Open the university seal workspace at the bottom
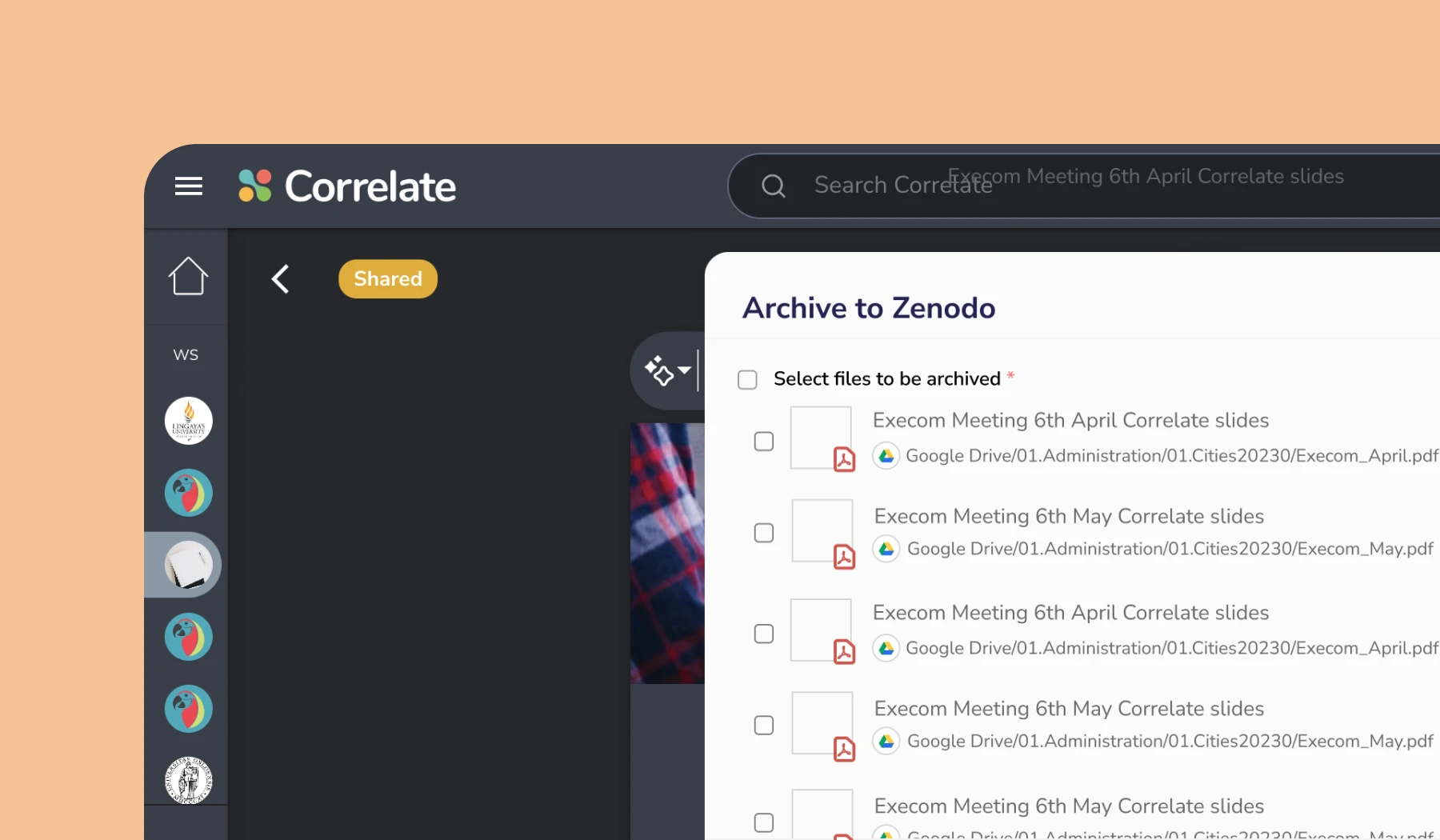Image resolution: width=1440 pixels, height=840 pixels. [x=189, y=780]
